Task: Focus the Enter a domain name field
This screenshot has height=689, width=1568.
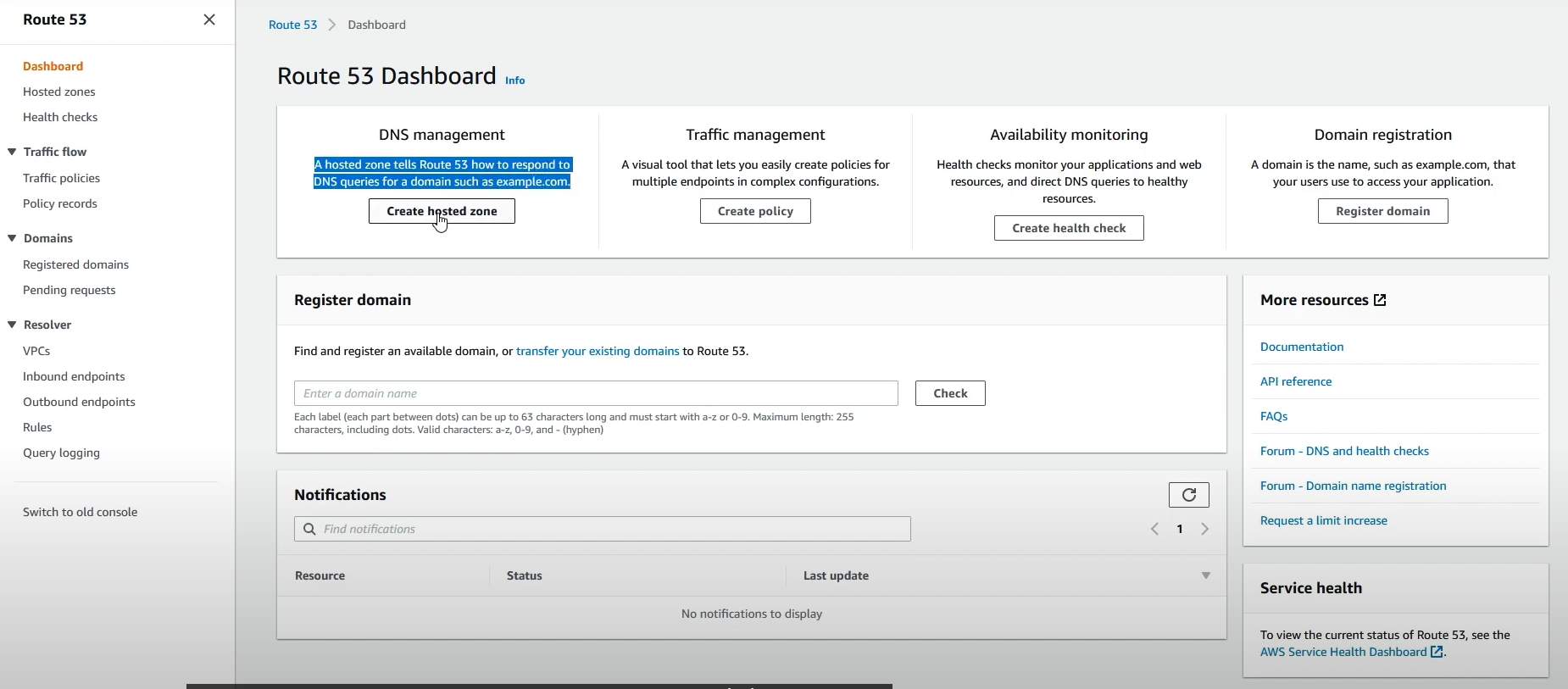Action: click(596, 393)
